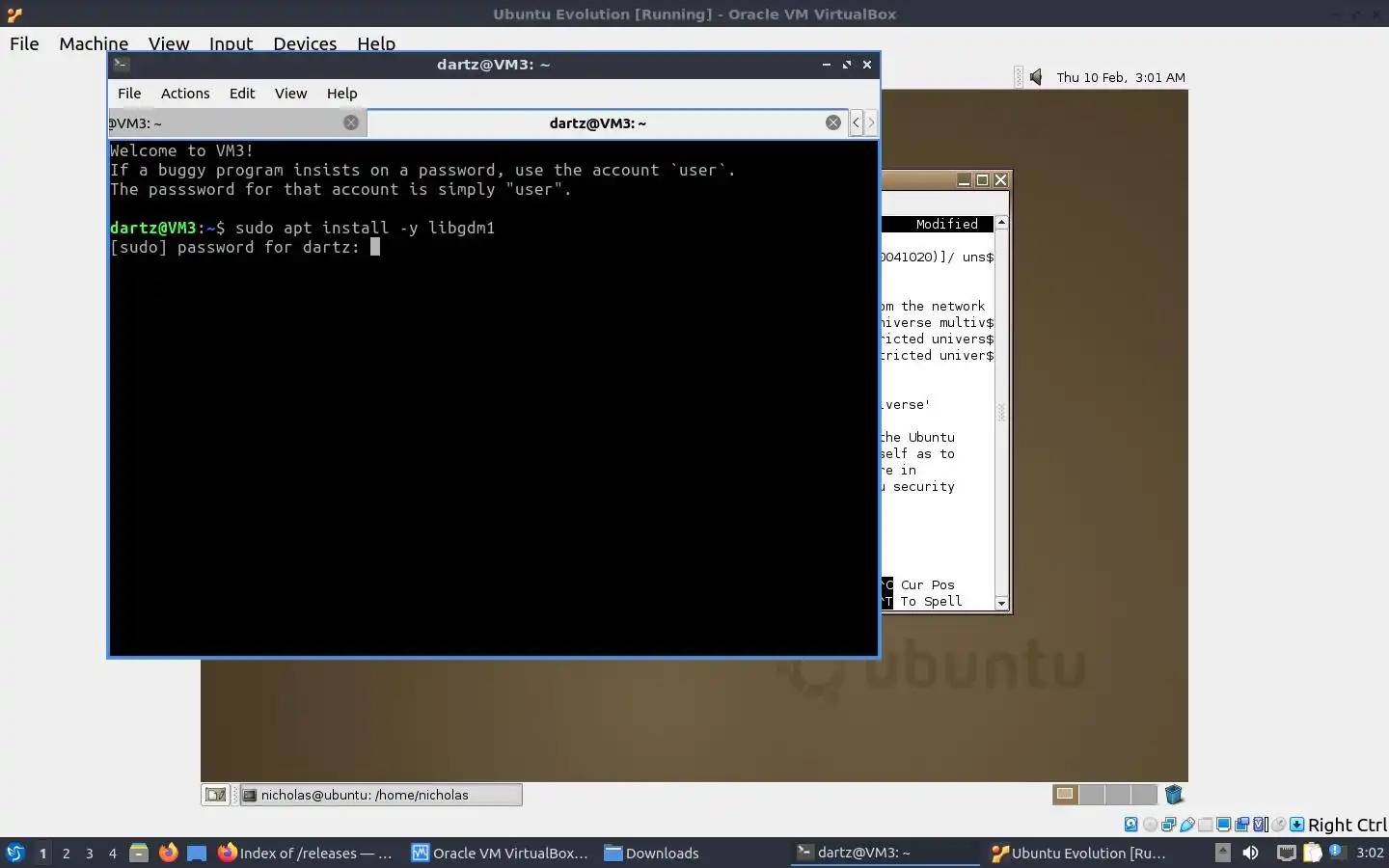Open VirtualBox Input menu
Viewport: 1389px width, 868px height.
[x=231, y=43]
